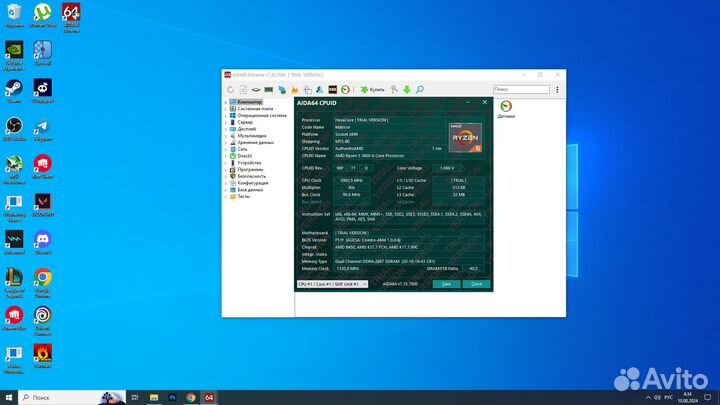Select DirectX in the sidebar tree
This screenshot has width=720, height=405.
[x=245, y=156]
